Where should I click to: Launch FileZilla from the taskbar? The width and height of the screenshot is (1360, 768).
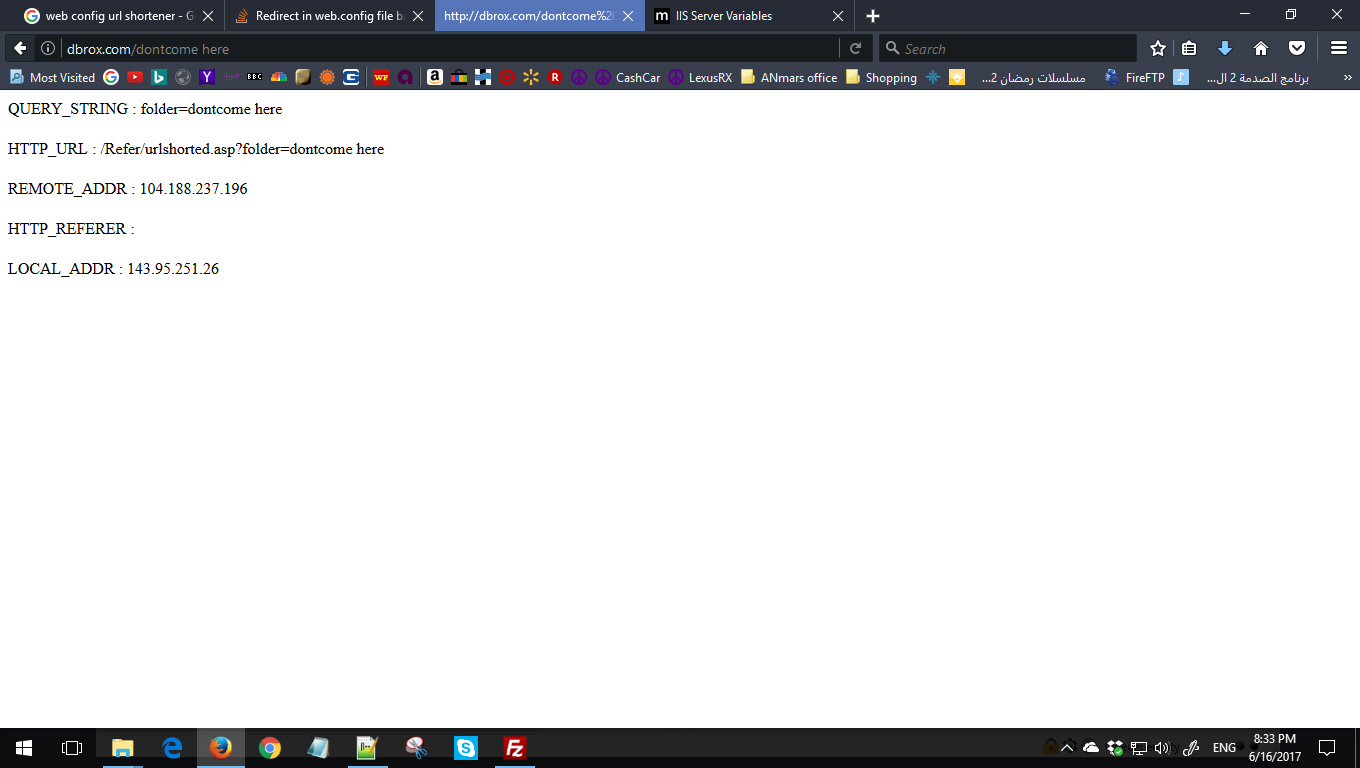[x=515, y=747]
